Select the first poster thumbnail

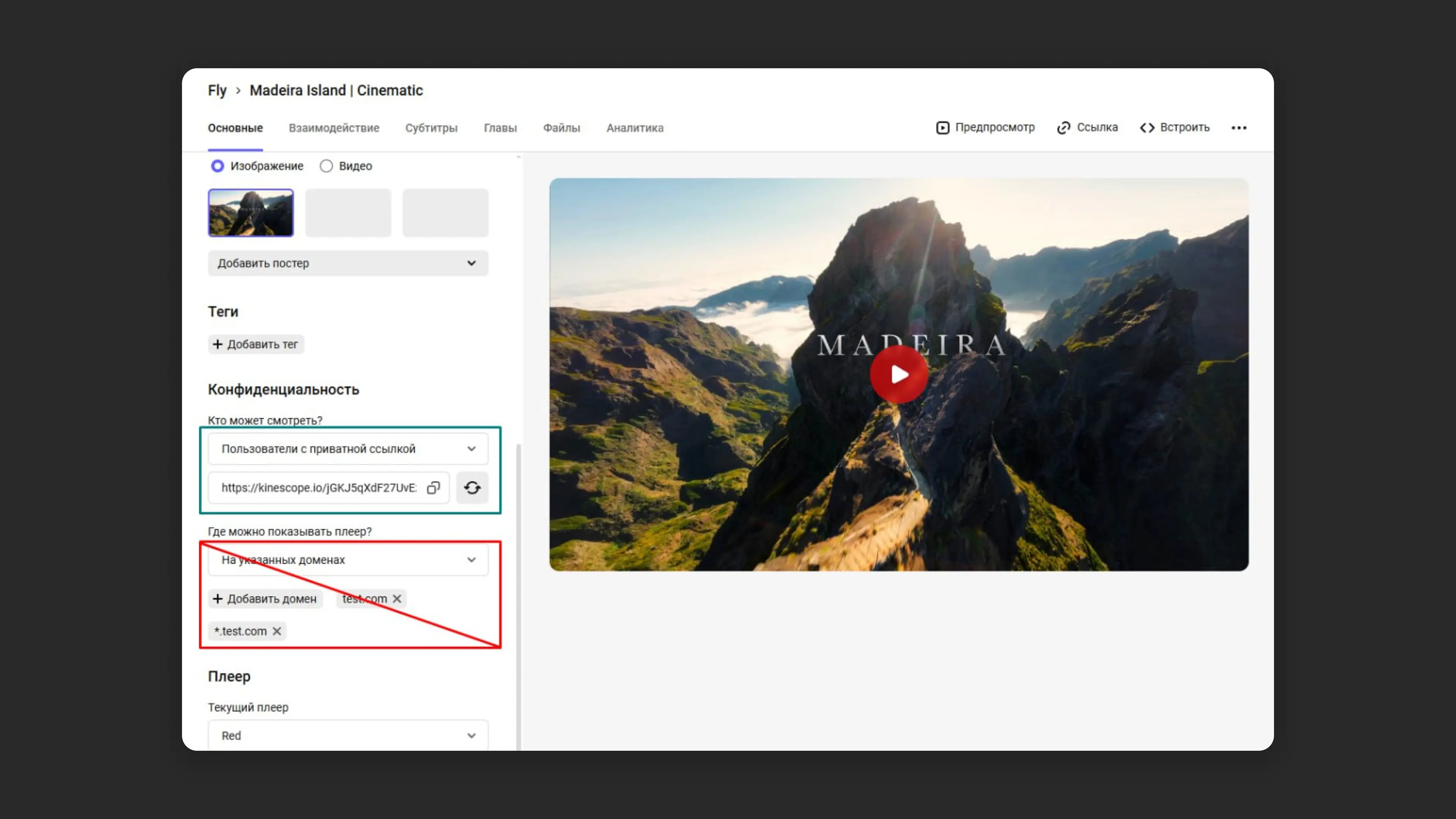click(x=250, y=212)
